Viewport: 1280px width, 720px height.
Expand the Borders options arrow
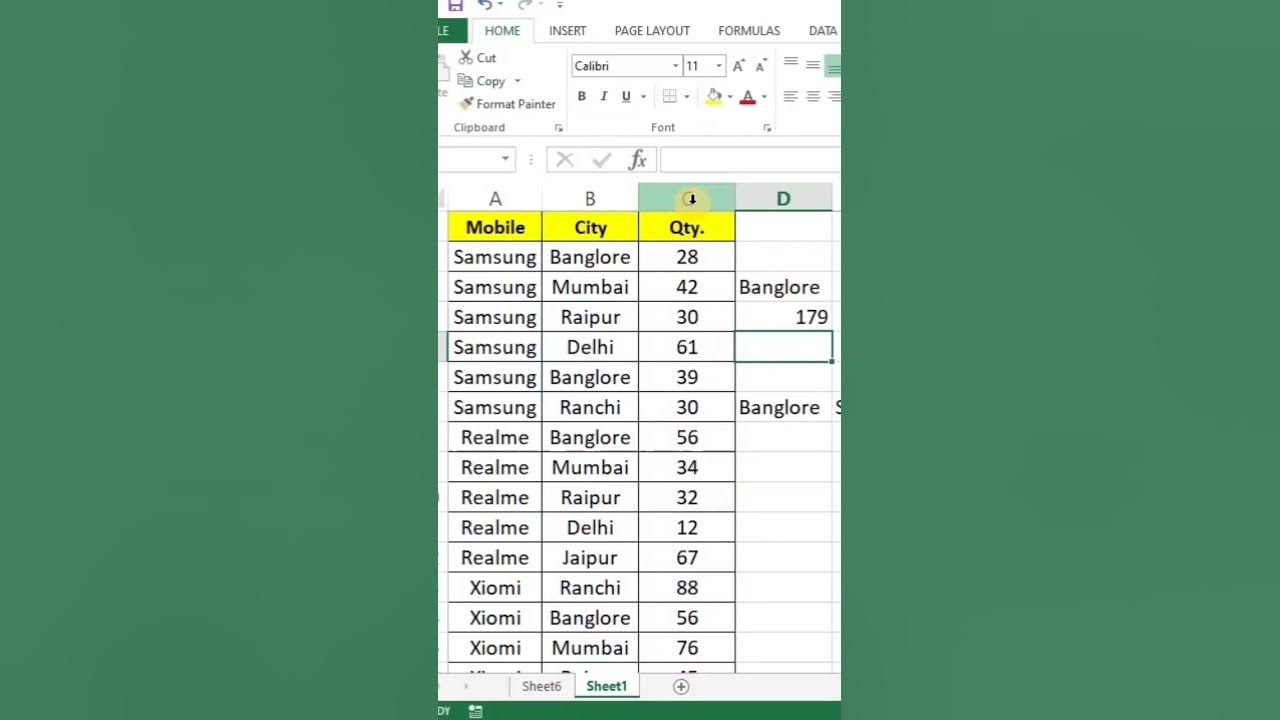click(686, 97)
